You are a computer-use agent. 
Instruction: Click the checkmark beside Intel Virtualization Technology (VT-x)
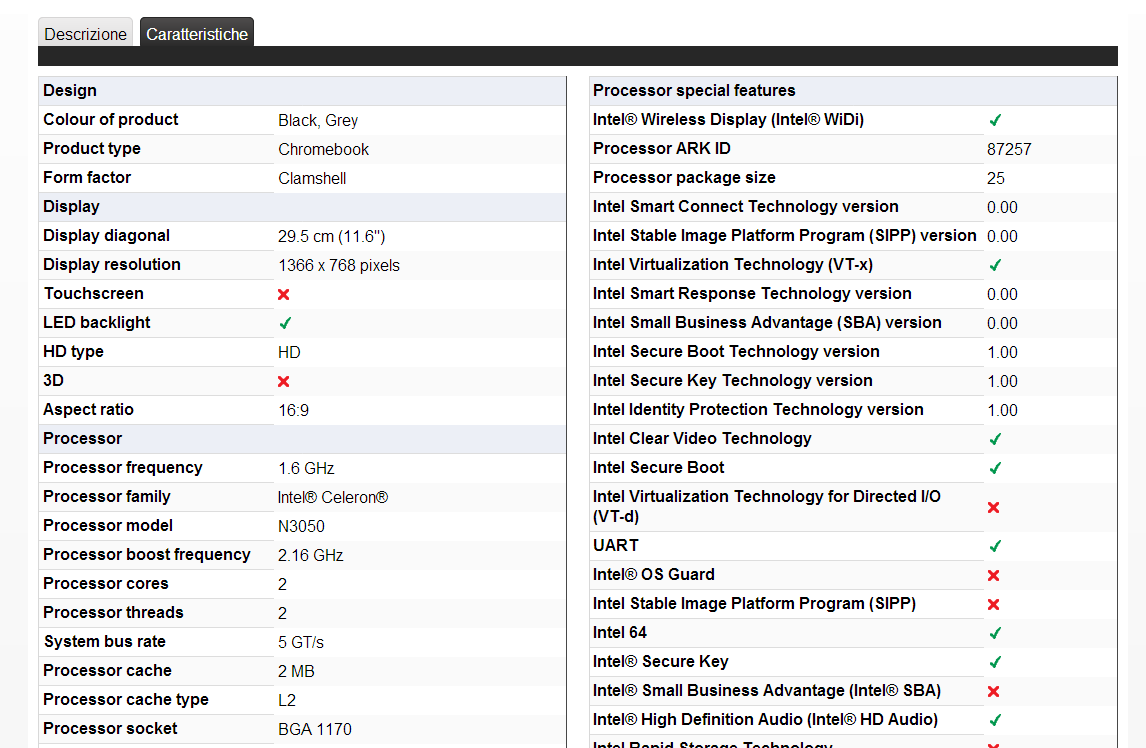[995, 265]
